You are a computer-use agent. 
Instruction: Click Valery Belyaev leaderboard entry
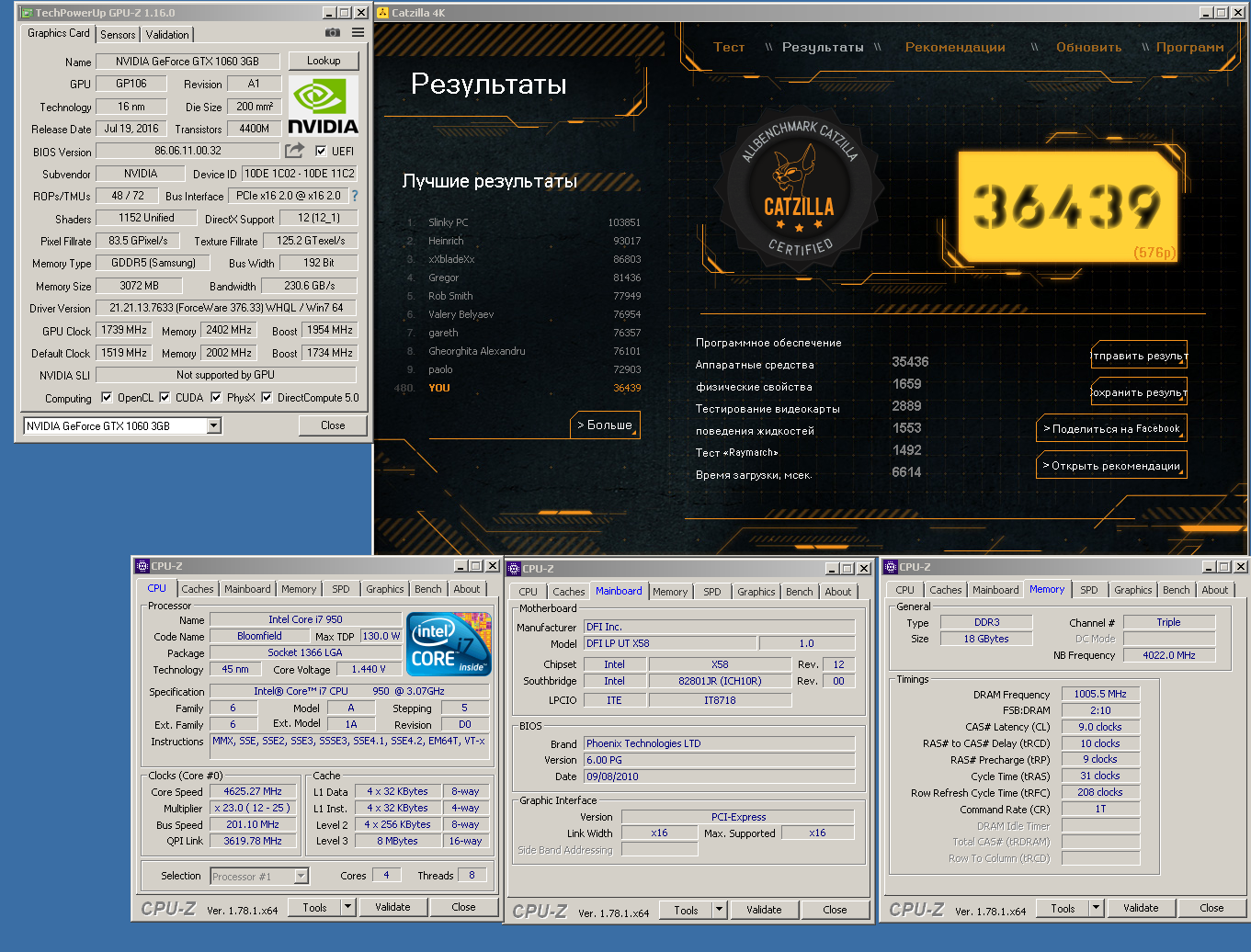pyautogui.click(x=524, y=314)
